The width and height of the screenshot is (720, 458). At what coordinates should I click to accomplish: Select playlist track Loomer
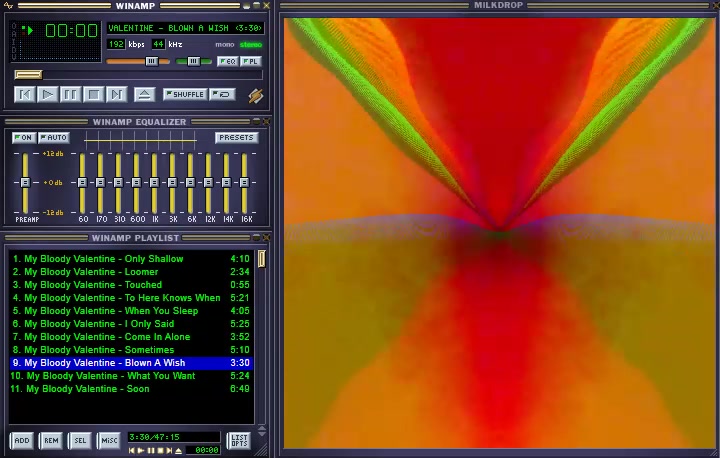tap(131, 271)
